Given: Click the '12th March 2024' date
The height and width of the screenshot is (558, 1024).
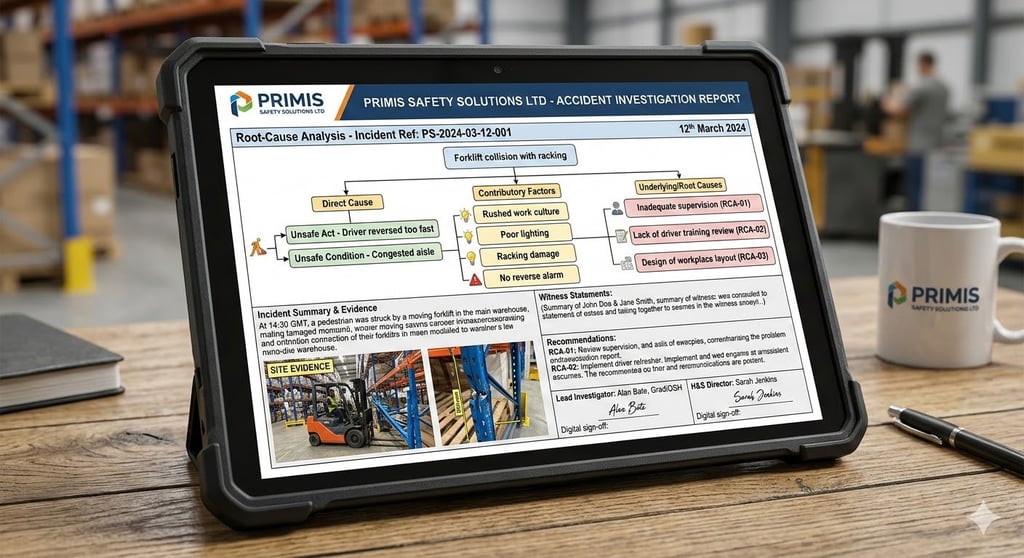Looking at the screenshot, I should [x=712, y=128].
